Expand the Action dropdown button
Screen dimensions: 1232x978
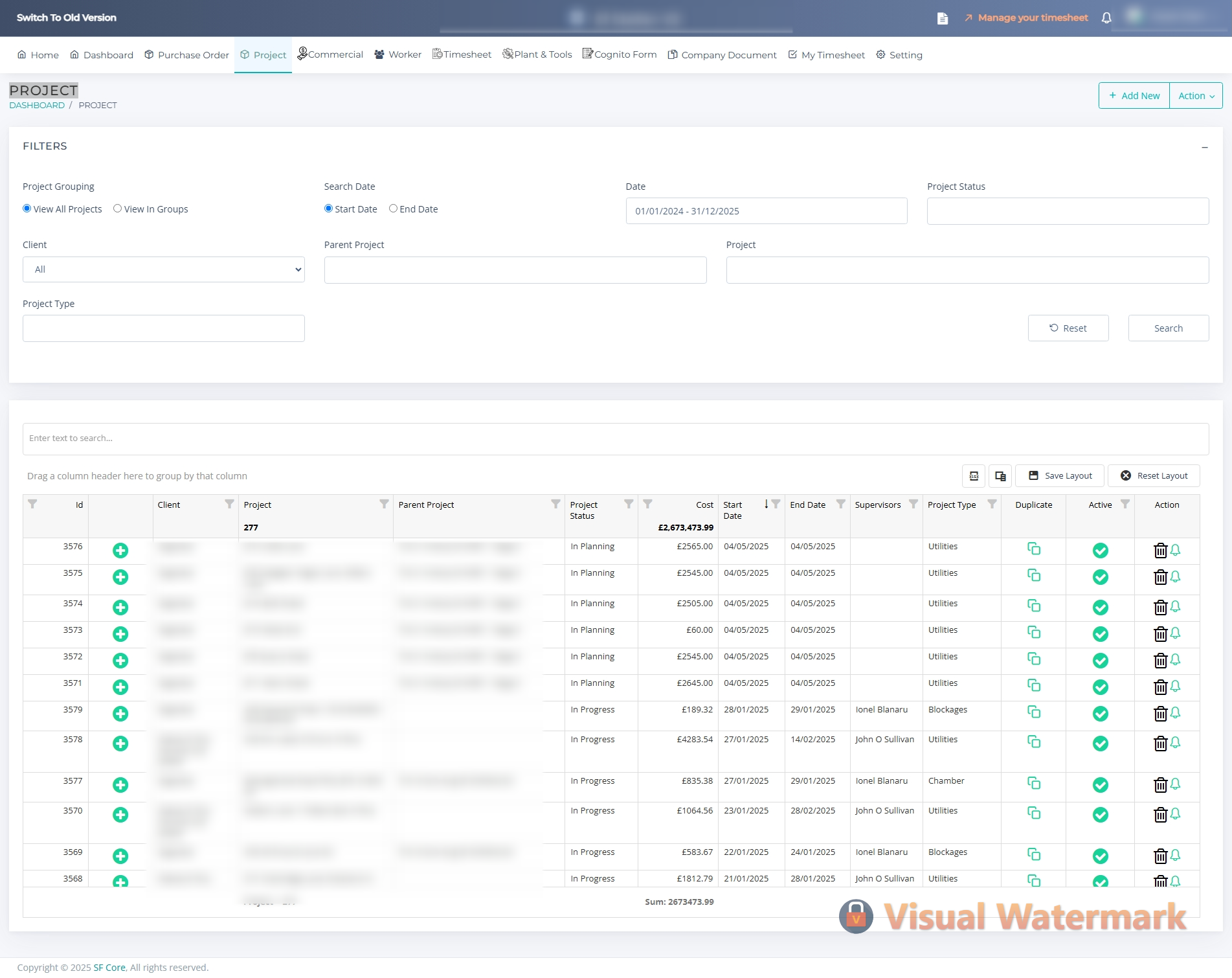(1196, 96)
